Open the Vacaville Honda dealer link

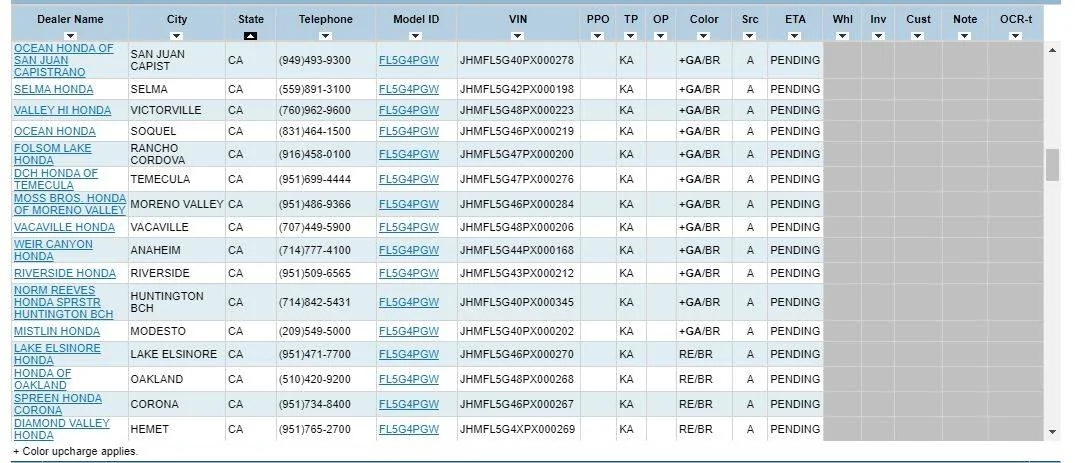[x=65, y=228]
